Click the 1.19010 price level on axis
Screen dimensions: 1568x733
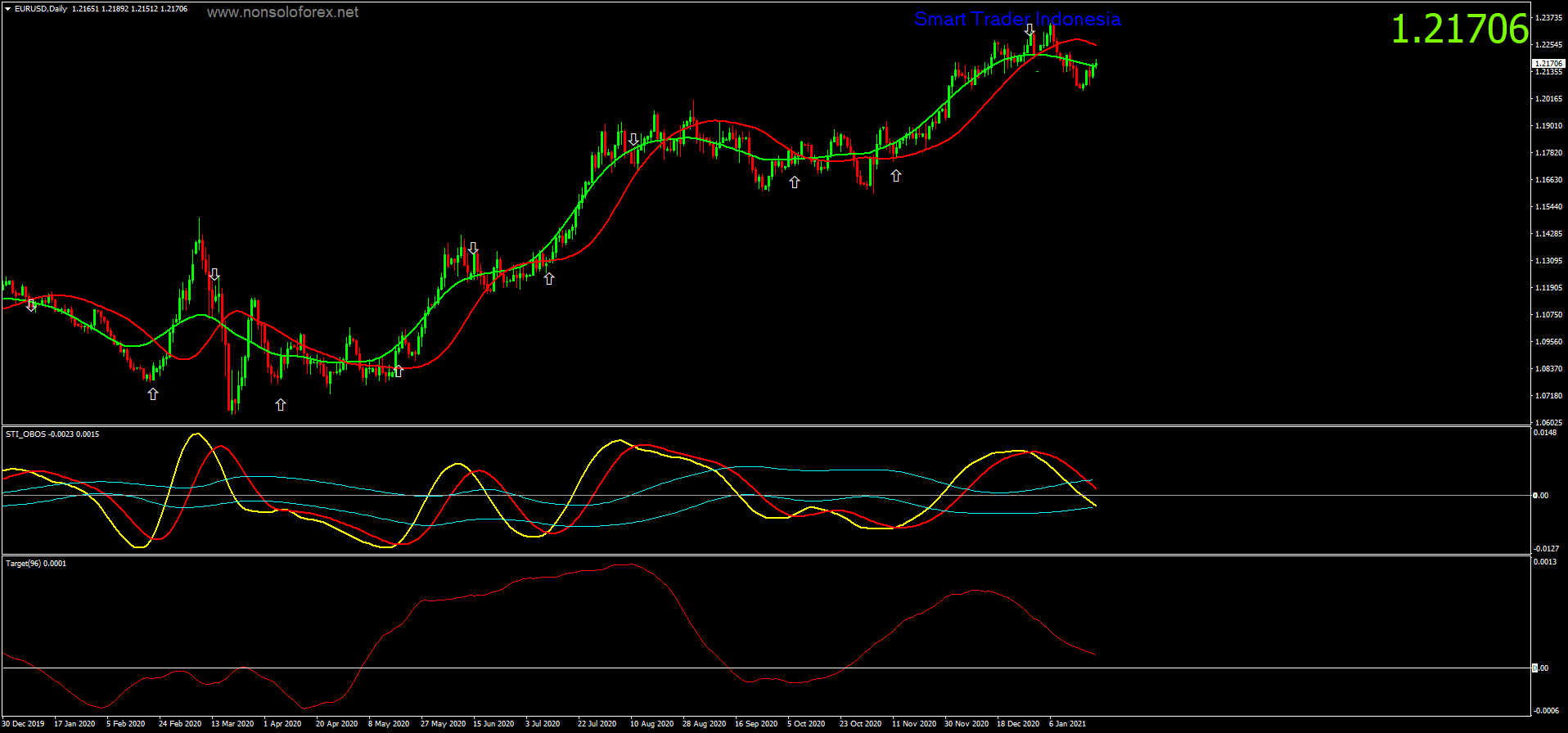[x=1549, y=126]
